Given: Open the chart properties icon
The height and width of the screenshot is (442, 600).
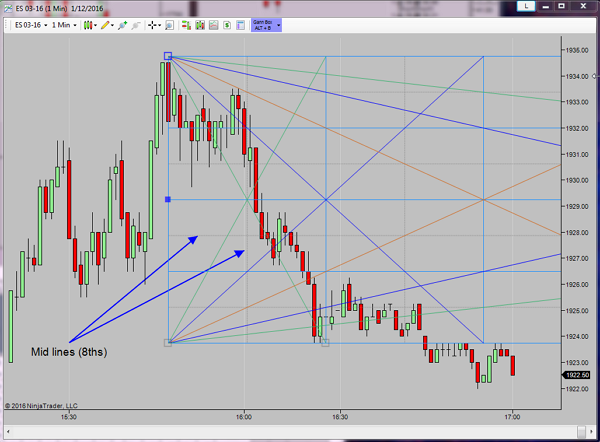Looking at the screenshot, I should (240, 25).
